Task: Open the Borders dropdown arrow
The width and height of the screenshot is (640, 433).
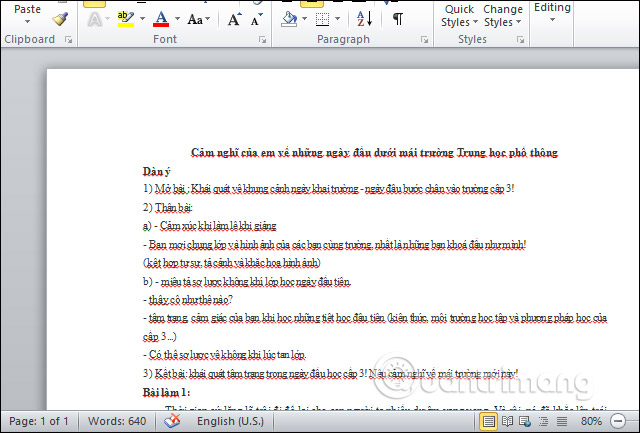Action: pos(337,18)
